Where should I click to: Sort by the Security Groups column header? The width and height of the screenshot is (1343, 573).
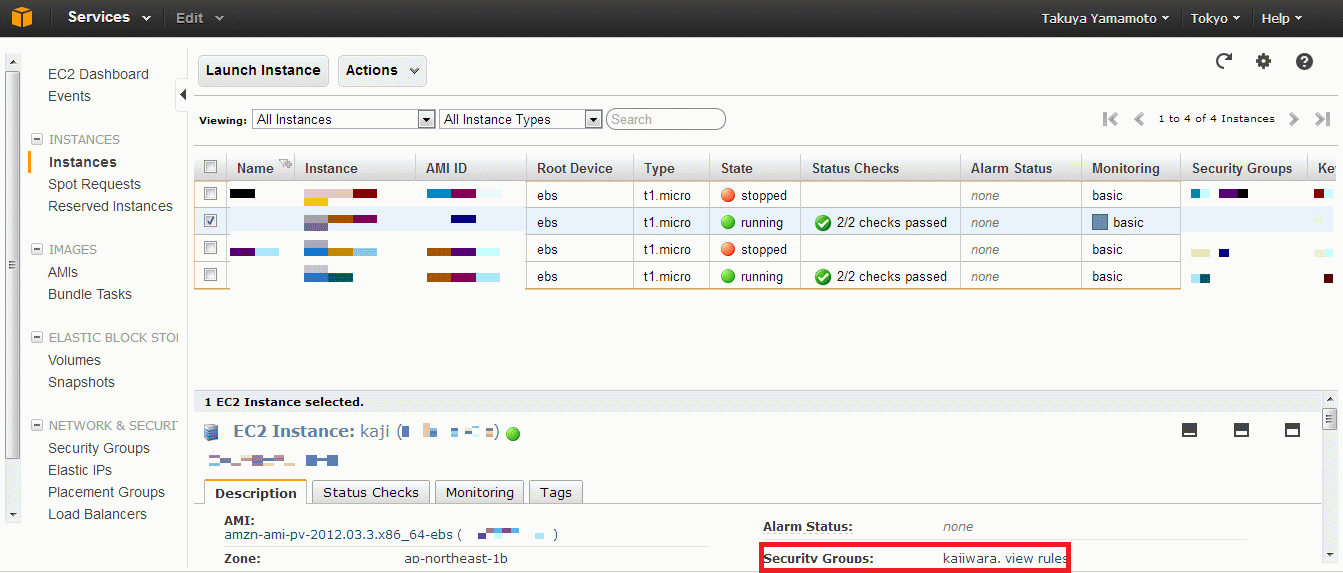(x=1243, y=168)
